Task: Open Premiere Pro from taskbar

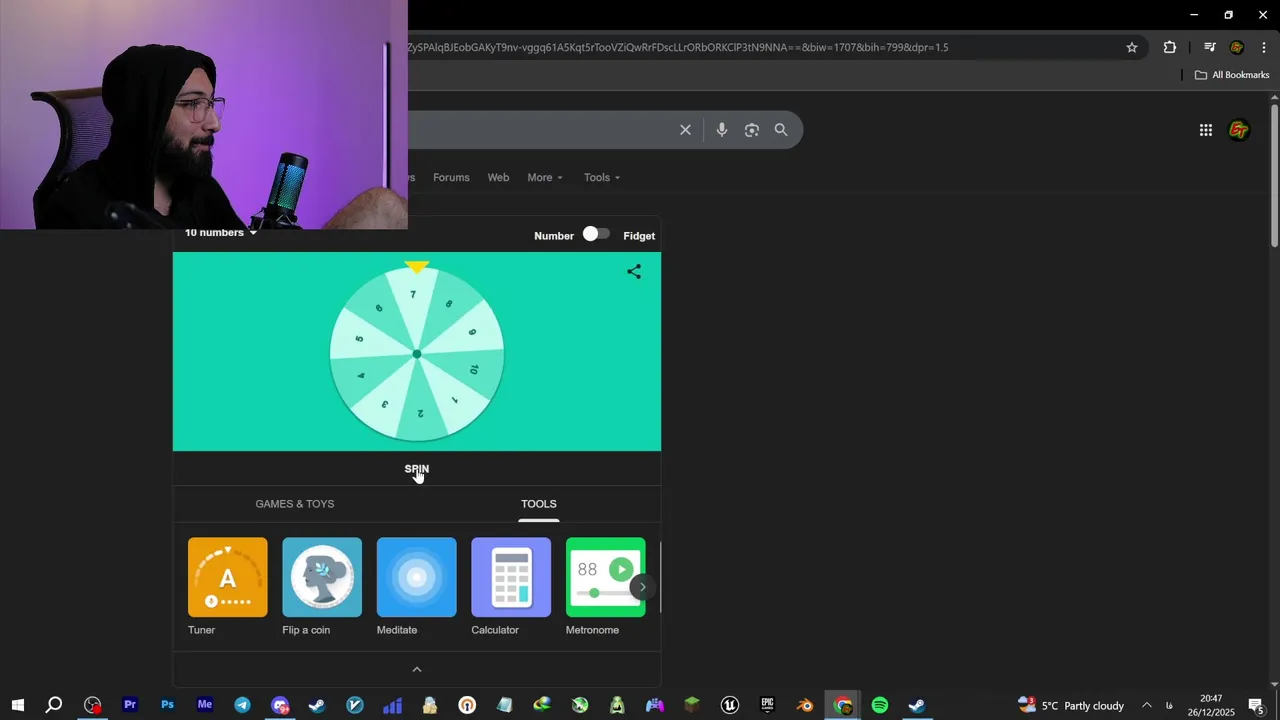Action: (130, 705)
